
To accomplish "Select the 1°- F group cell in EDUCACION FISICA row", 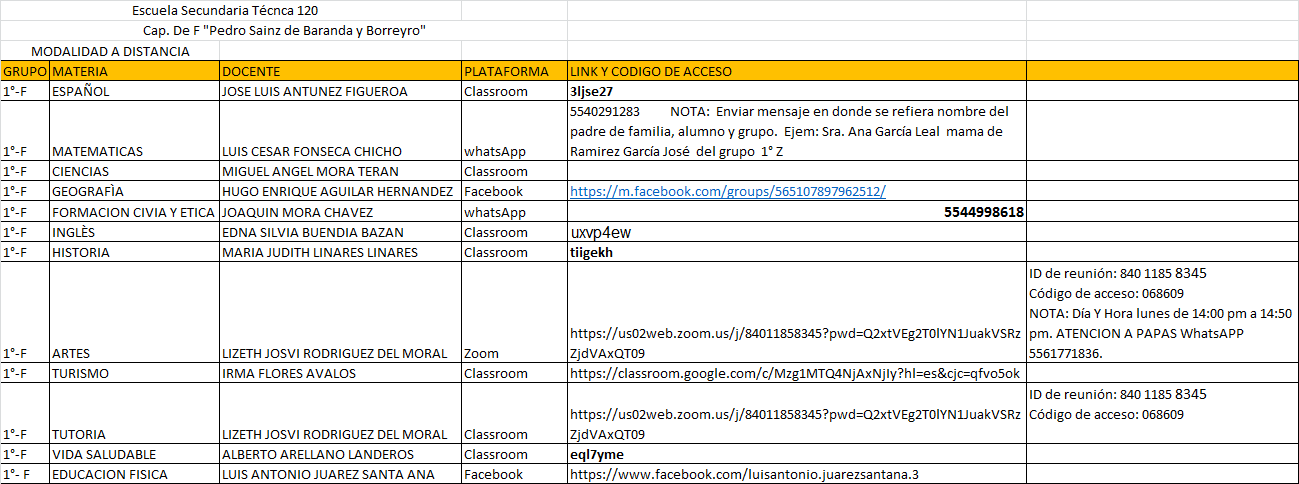I will (x=25, y=474).
